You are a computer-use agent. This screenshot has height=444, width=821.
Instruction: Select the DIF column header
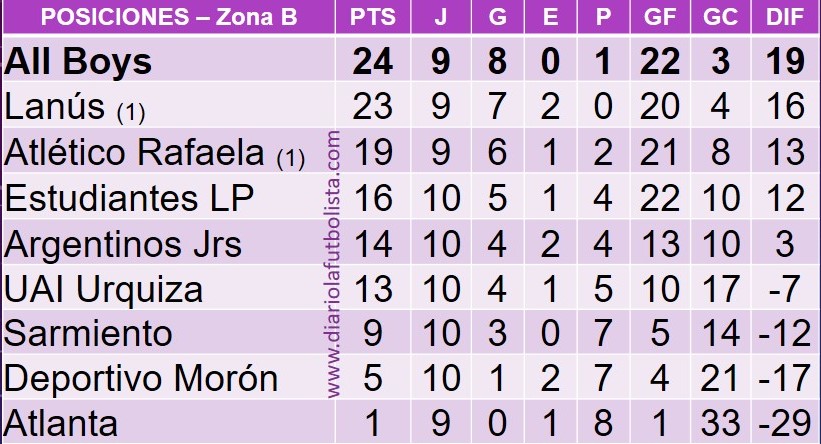pyautogui.click(x=785, y=17)
